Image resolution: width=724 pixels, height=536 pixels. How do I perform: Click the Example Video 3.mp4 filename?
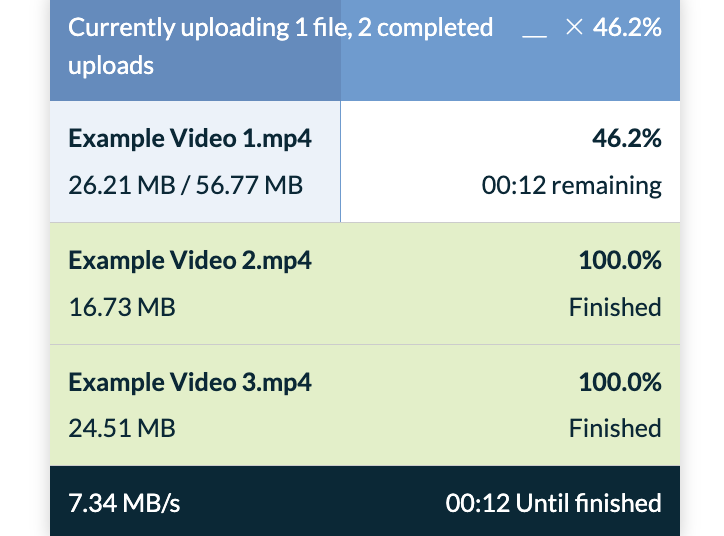190,382
